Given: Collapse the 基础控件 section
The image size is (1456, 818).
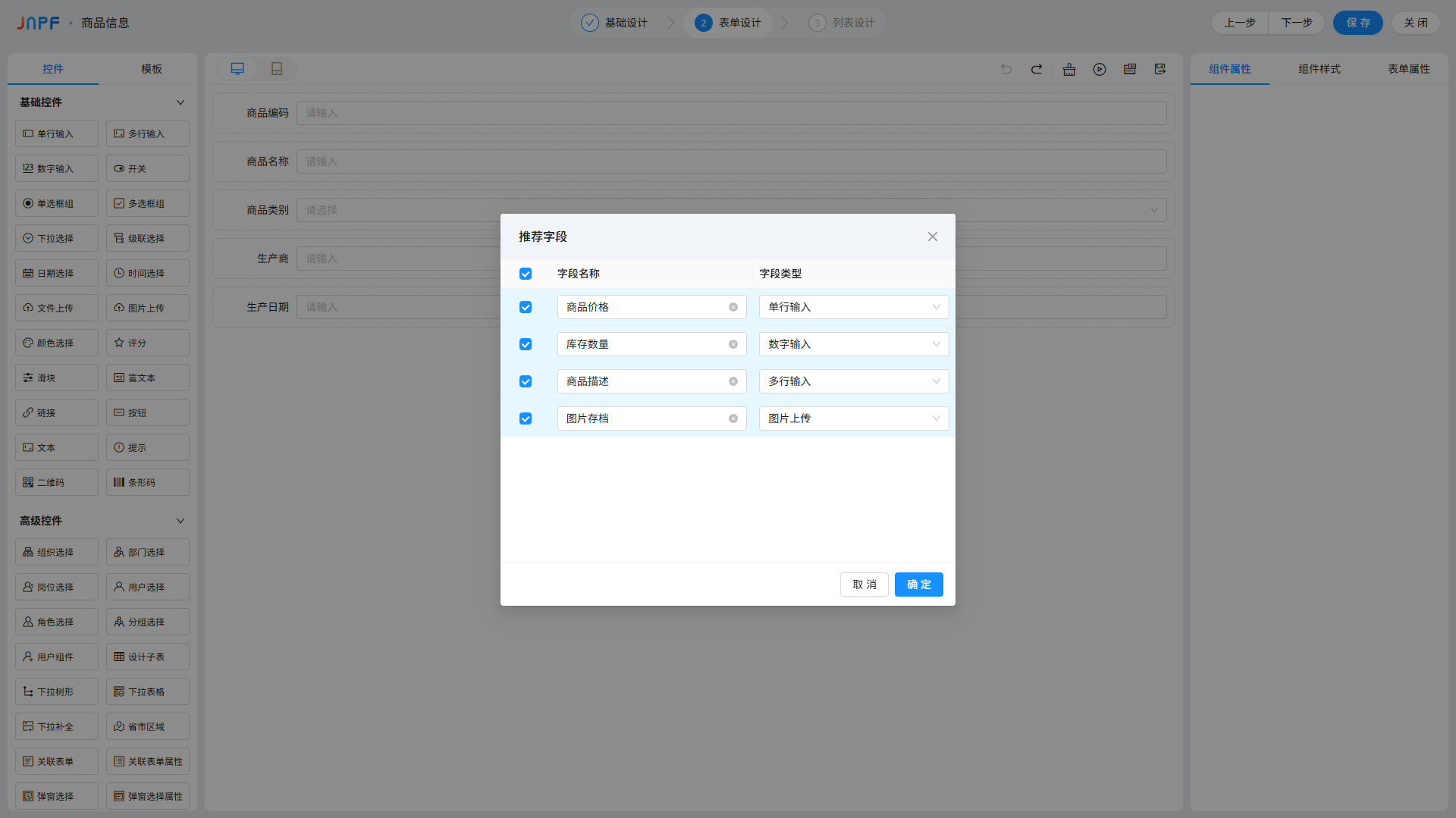Looking at the screenshot, I should [x=180, y=102].
